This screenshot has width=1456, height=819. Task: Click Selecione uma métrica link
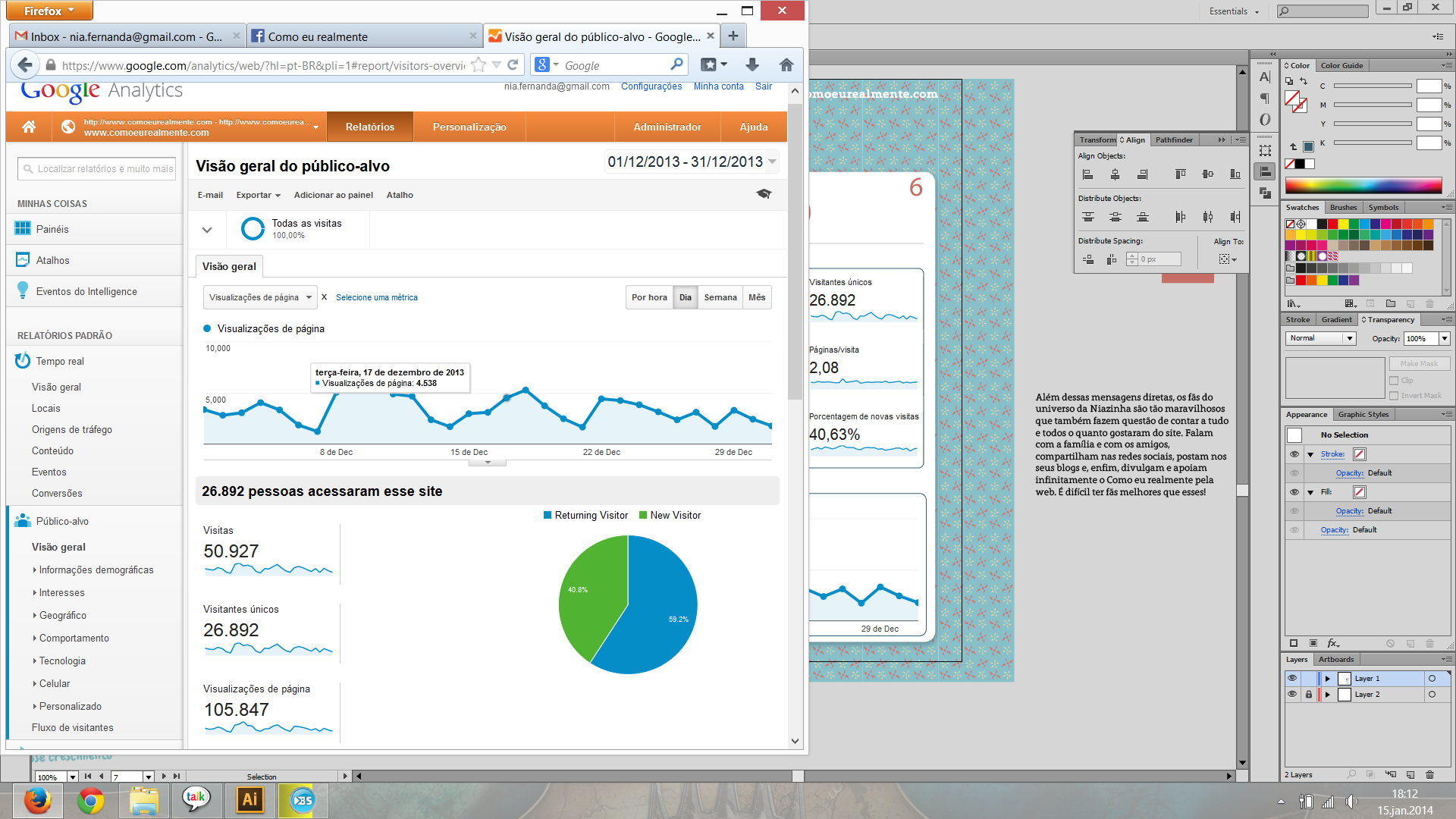377,297
